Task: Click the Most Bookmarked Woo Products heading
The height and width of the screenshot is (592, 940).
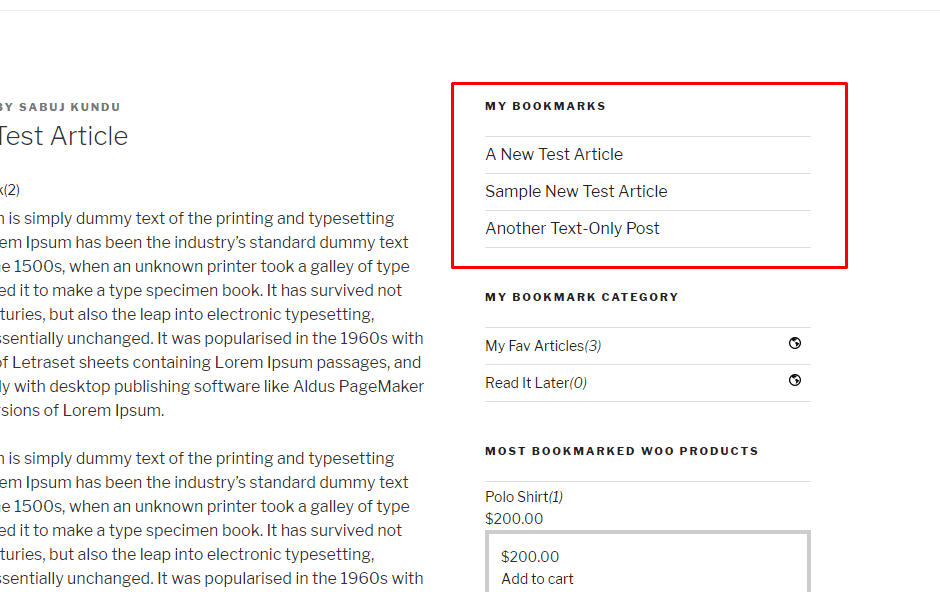Action: (621, 451)
